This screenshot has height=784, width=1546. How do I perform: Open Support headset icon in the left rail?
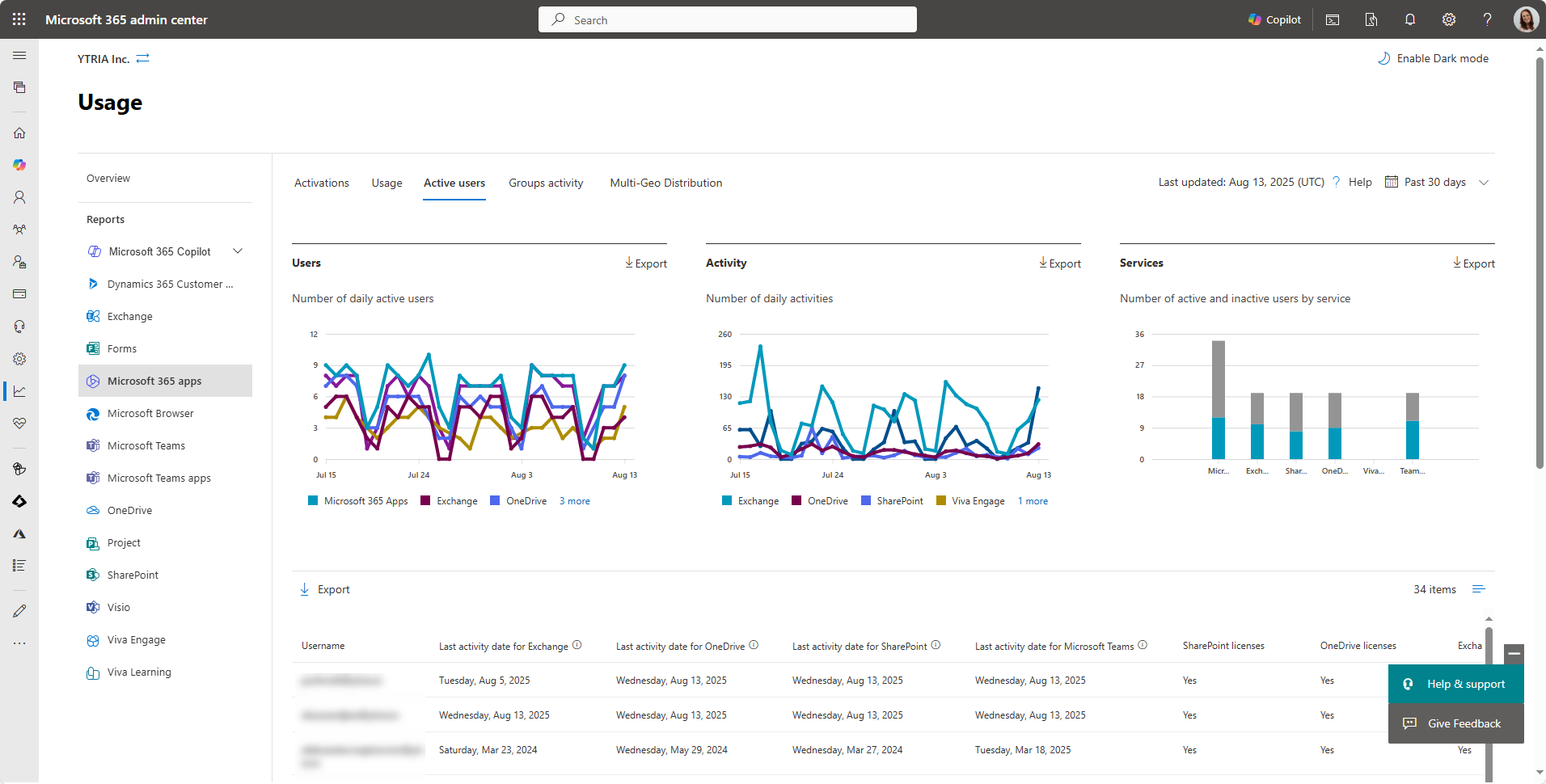coord(19,327)
